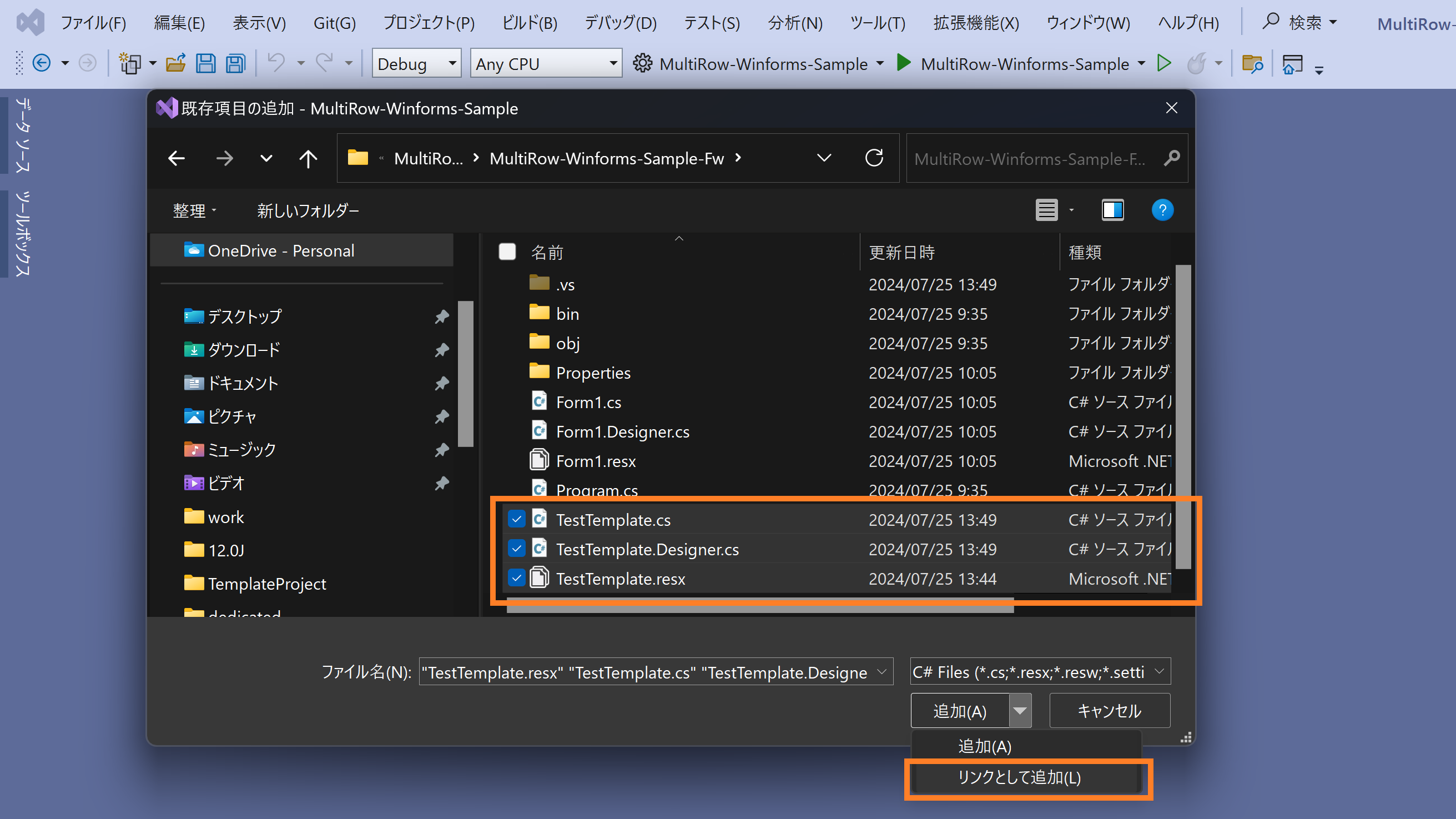Click the キャンセル button
The width and height of the screenshot is (1456, 819).
pos(1110,711)
